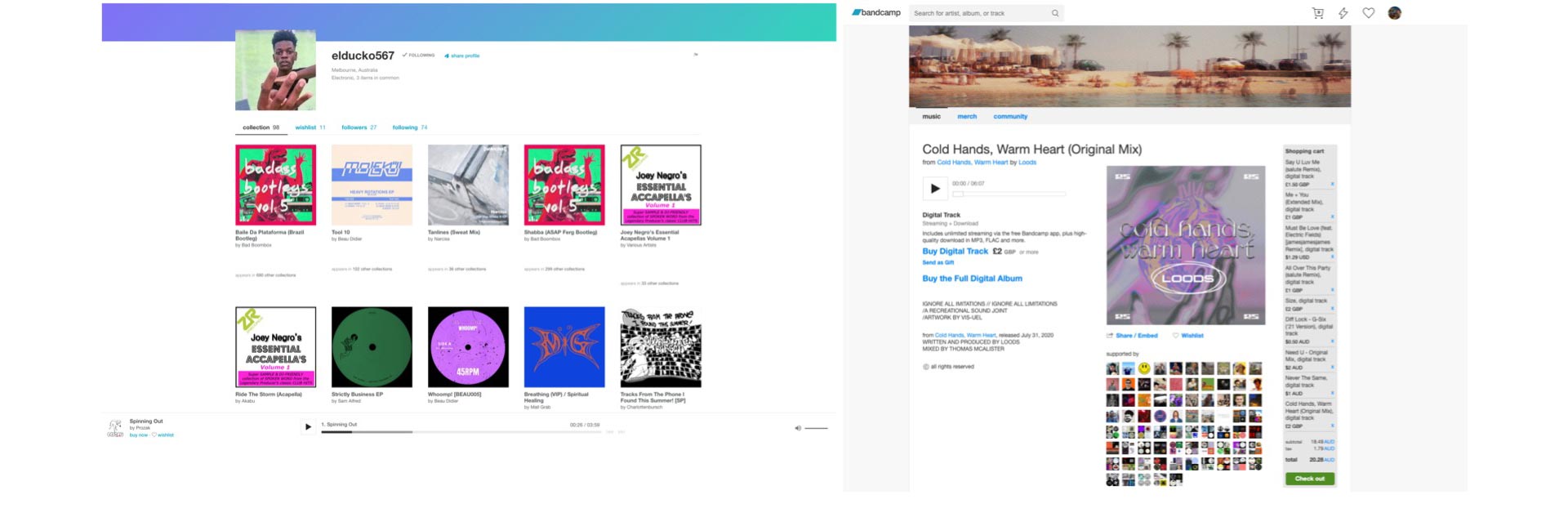Click the search for artist, album field

point(978,13)
